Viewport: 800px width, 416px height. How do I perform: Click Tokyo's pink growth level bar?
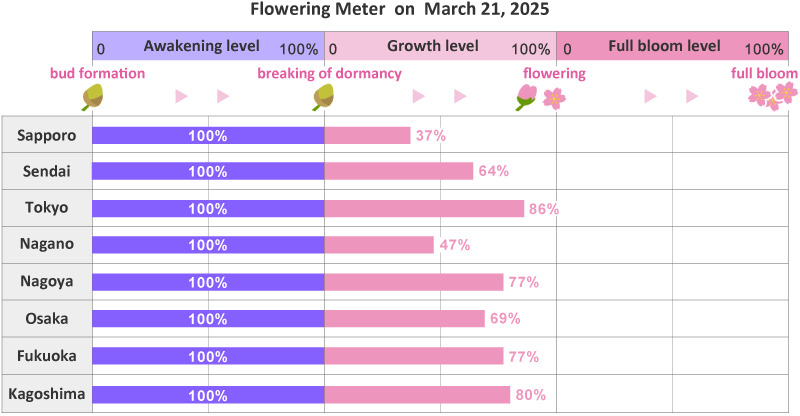click(x=424, y=208)
